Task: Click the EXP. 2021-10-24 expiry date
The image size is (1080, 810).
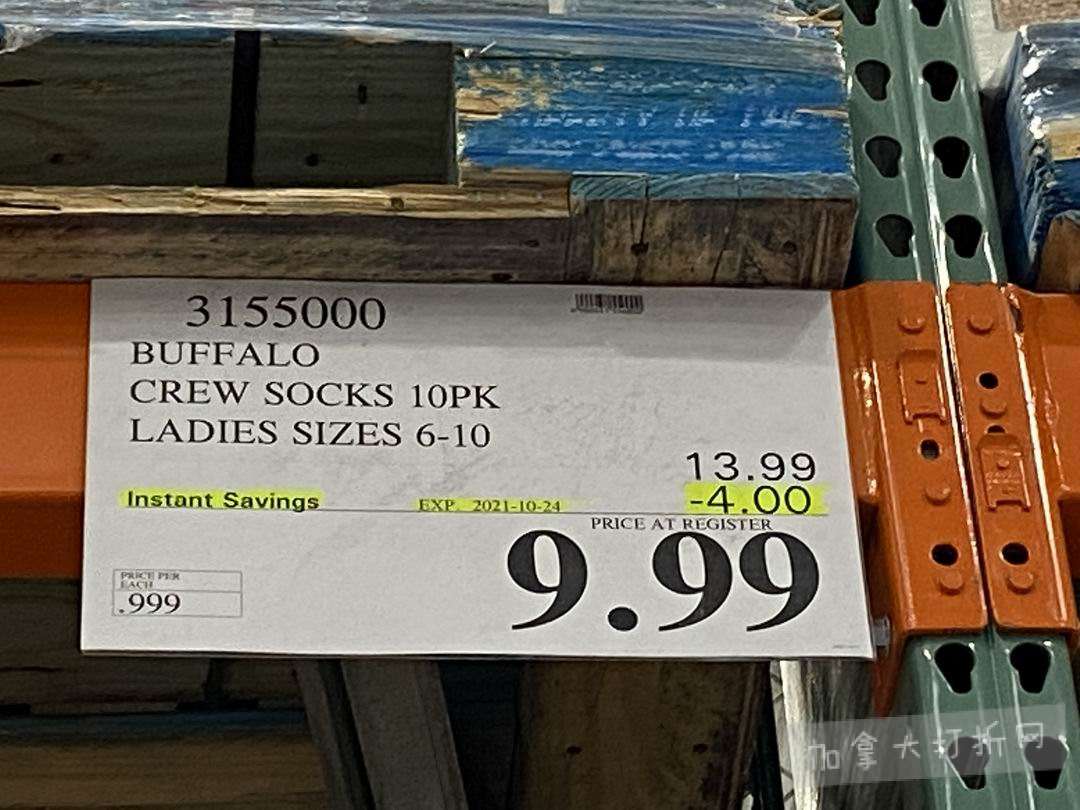Action: 489,506
